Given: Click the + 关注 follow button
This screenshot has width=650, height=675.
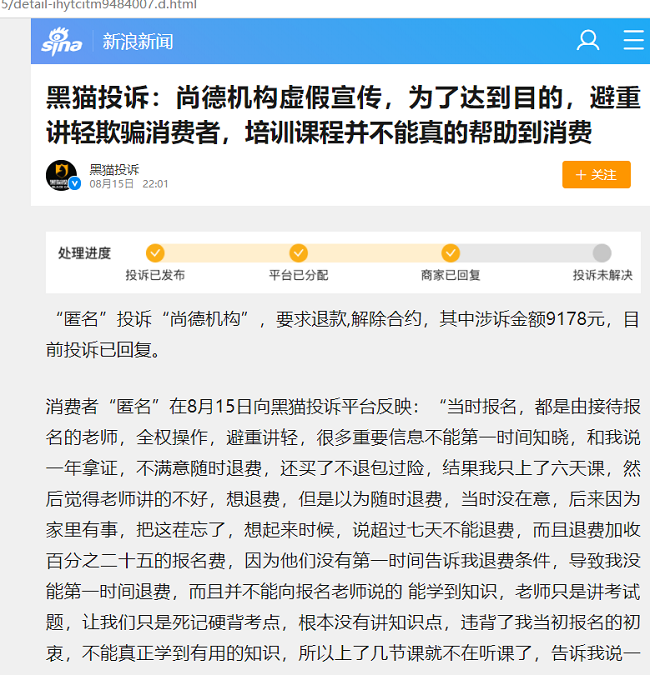Looking at the screenshot, I should (596, 174).
